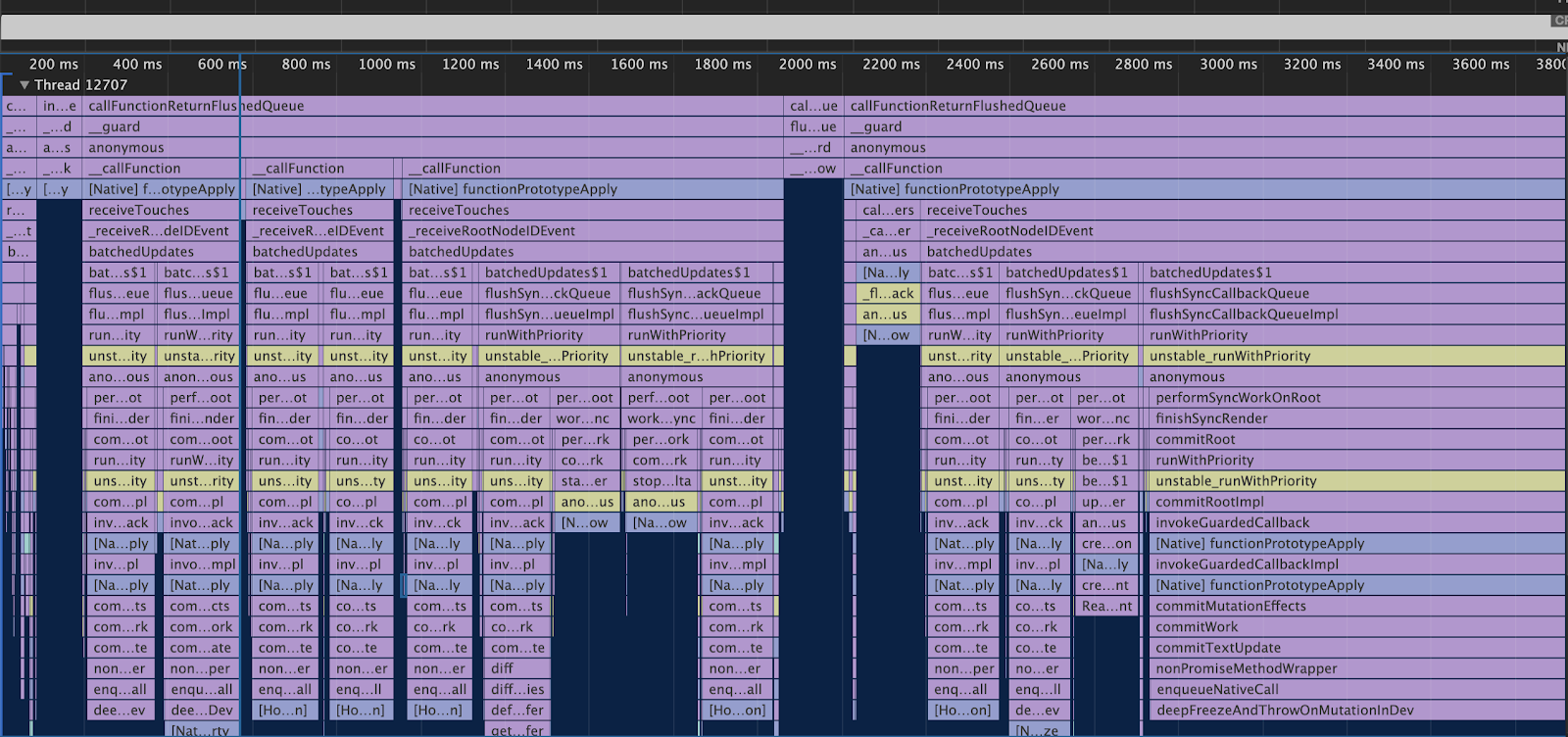Select the _receiveR...deIDEvent frame

[x=162, y=231]
